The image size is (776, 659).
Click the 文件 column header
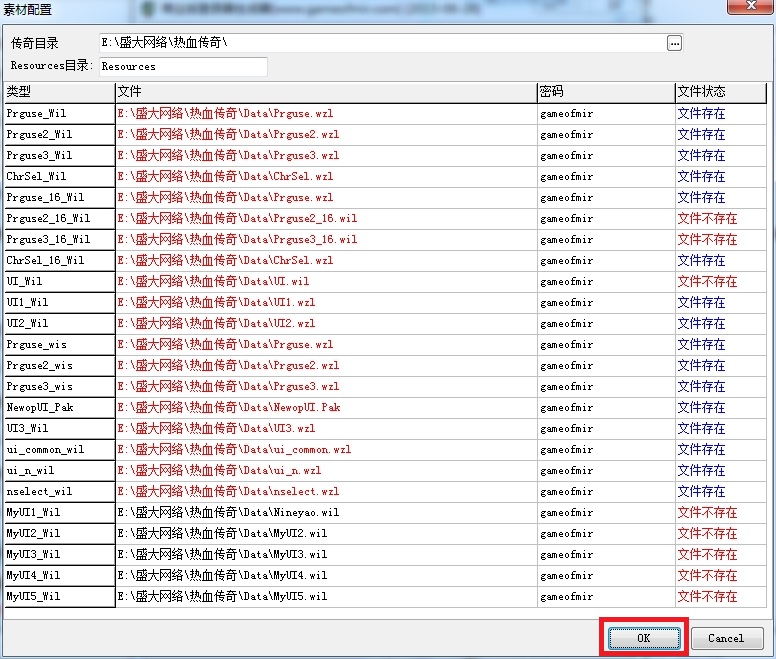click(x=325, y=92)
